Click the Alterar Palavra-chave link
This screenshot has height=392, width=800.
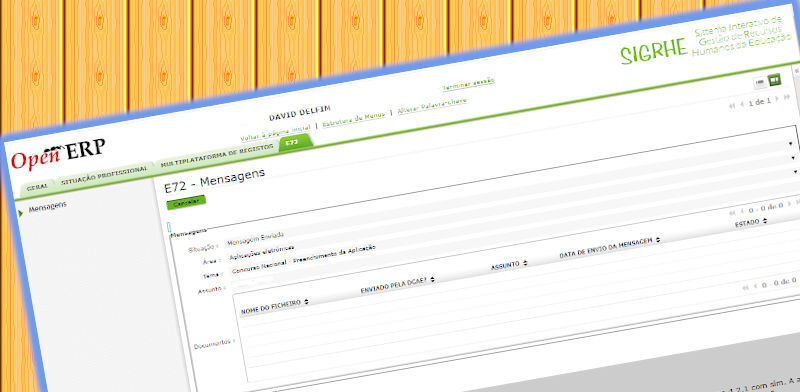tap(432, 106)
